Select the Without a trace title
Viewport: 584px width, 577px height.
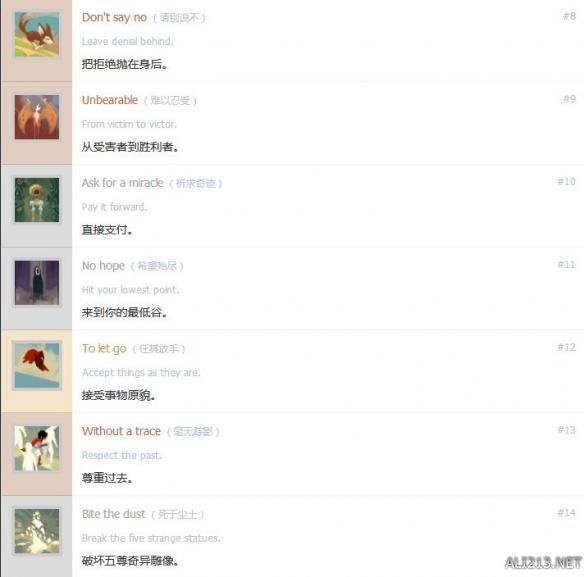click(121, 431)
